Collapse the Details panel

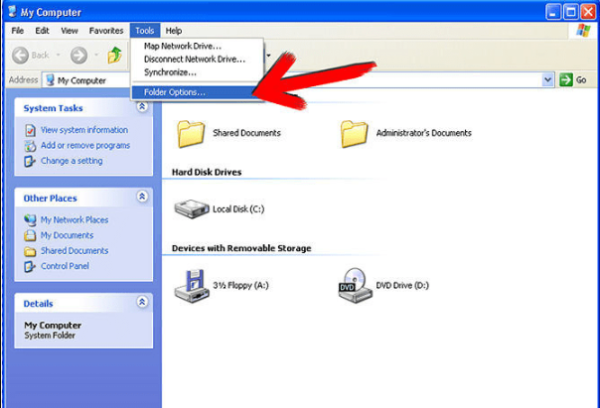[142, 302]
